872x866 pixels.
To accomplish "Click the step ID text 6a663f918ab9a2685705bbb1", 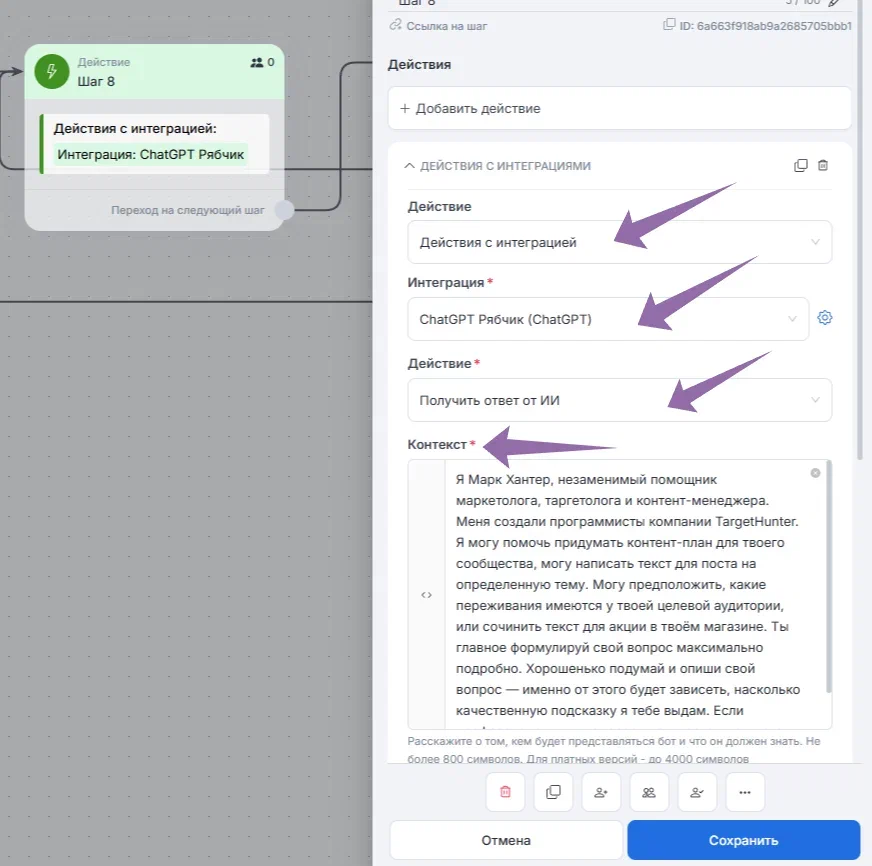I will [774, 26].
